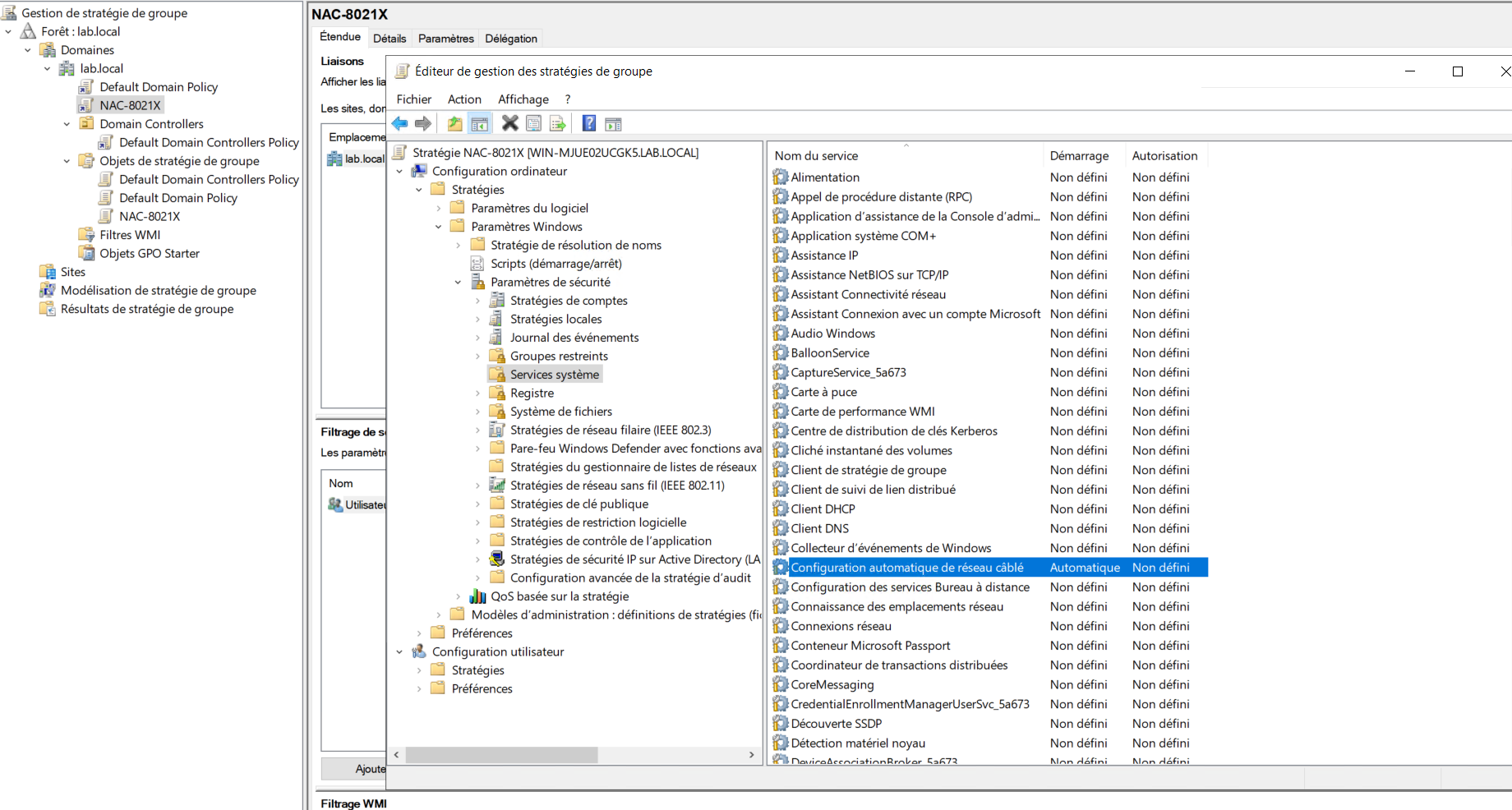Viewport: 1512px width, 810px height.
Task: Select Default Domain Policy under lab.local
Action: [x=159, y=87]
